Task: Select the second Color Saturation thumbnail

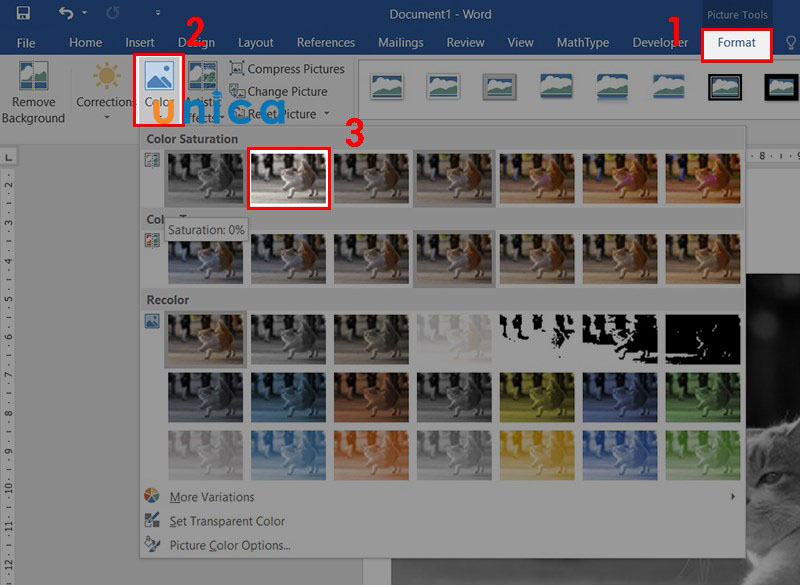Action: [x=289, y=178]
